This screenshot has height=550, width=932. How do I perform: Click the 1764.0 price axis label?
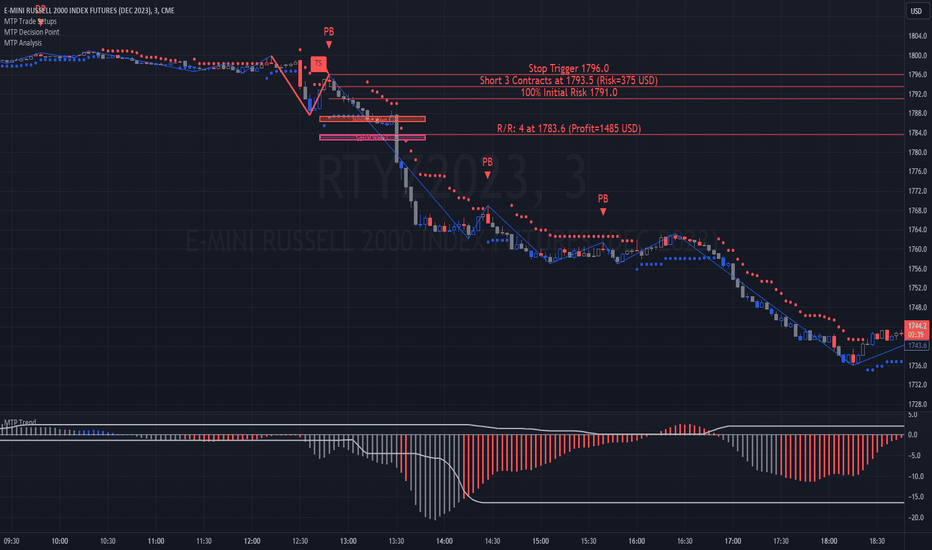[x=917, y=230]
